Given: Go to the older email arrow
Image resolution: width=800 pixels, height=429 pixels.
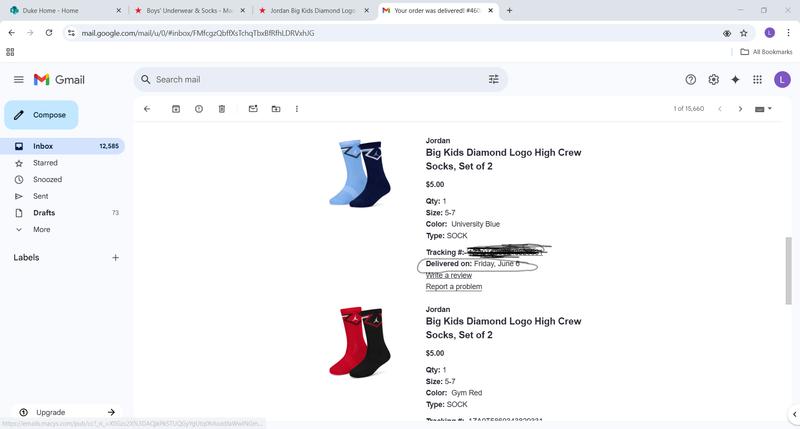Looking at the screenshot, I should point(740,109).
